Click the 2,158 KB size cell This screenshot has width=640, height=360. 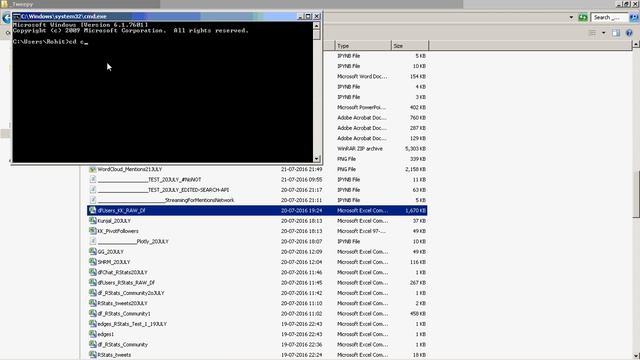415,169
